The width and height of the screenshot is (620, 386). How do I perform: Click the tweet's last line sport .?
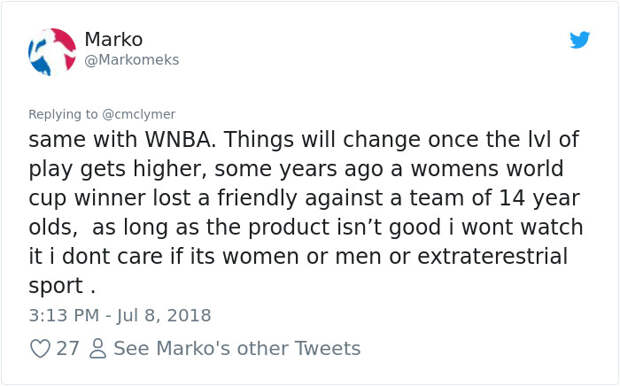[x=62, y=286]
